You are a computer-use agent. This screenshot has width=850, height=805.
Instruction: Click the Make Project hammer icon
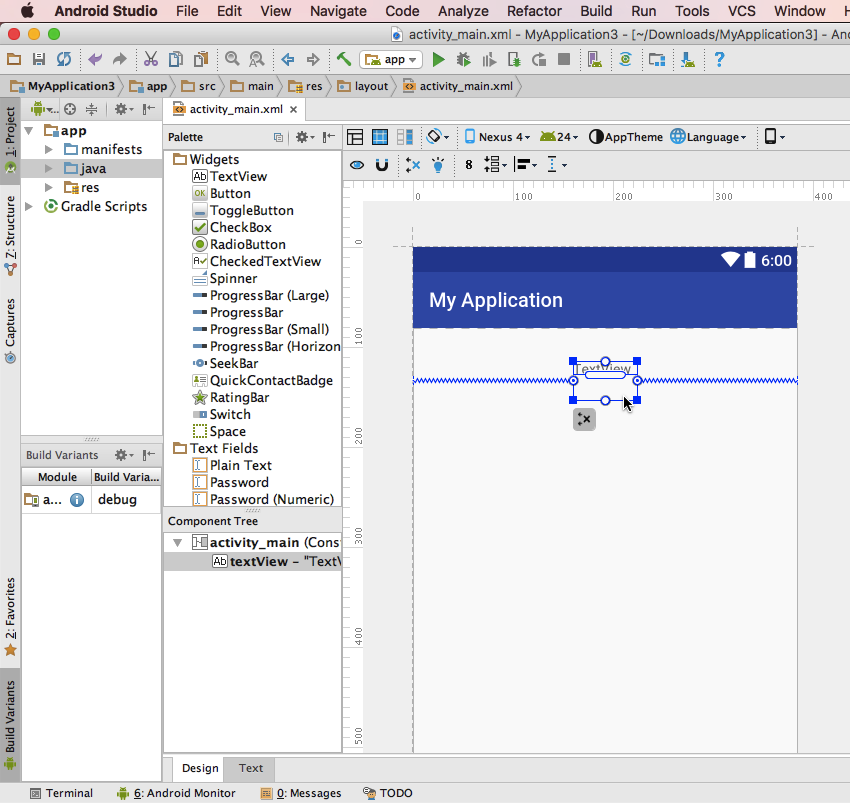coord(344,59)
